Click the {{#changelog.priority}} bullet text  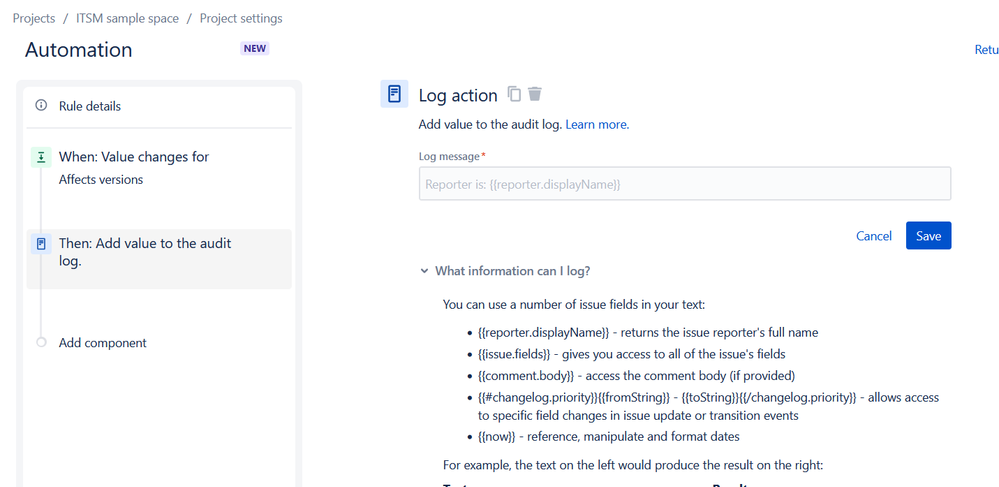708,407
